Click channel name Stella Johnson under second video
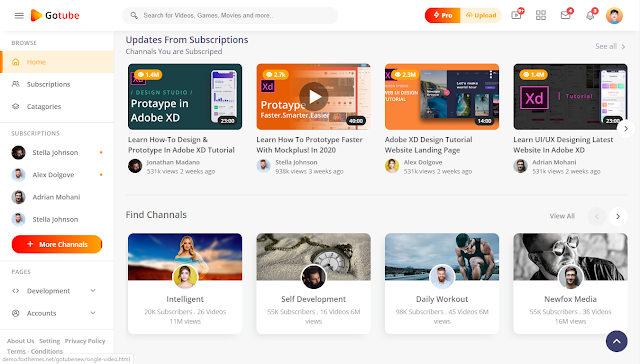640x364 pixels. pos(296,162)
